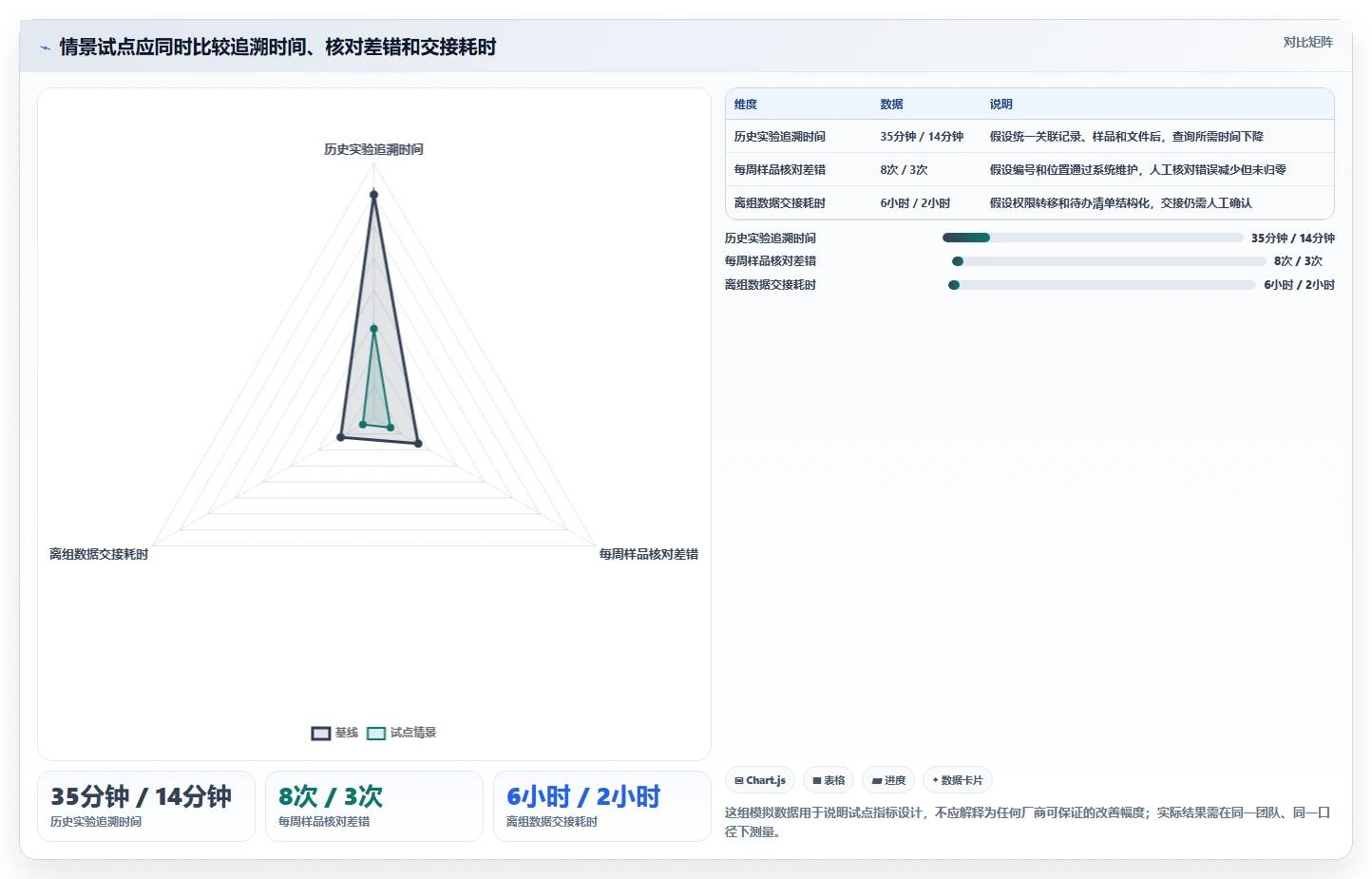Select the 进度 tag chip
This screenshot has height=879, width=1372.
click(888, 780)
